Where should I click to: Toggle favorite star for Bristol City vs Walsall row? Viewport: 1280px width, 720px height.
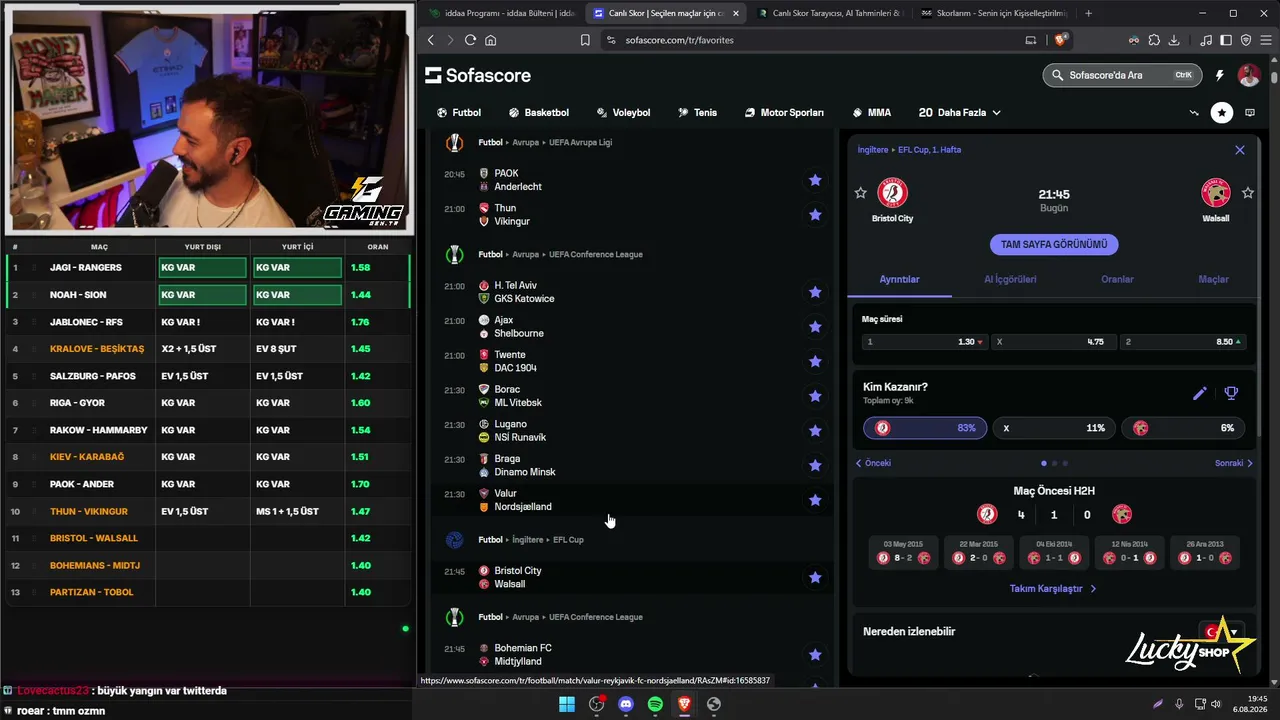(x=815, y=577)
